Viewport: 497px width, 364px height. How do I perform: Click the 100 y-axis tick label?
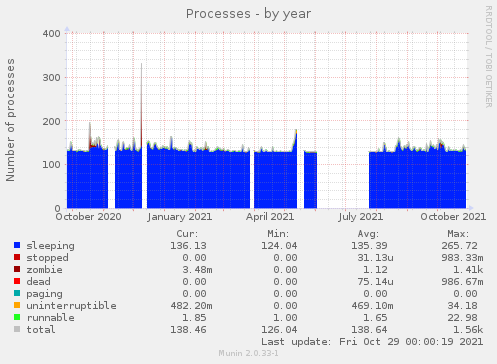point(52,165)
